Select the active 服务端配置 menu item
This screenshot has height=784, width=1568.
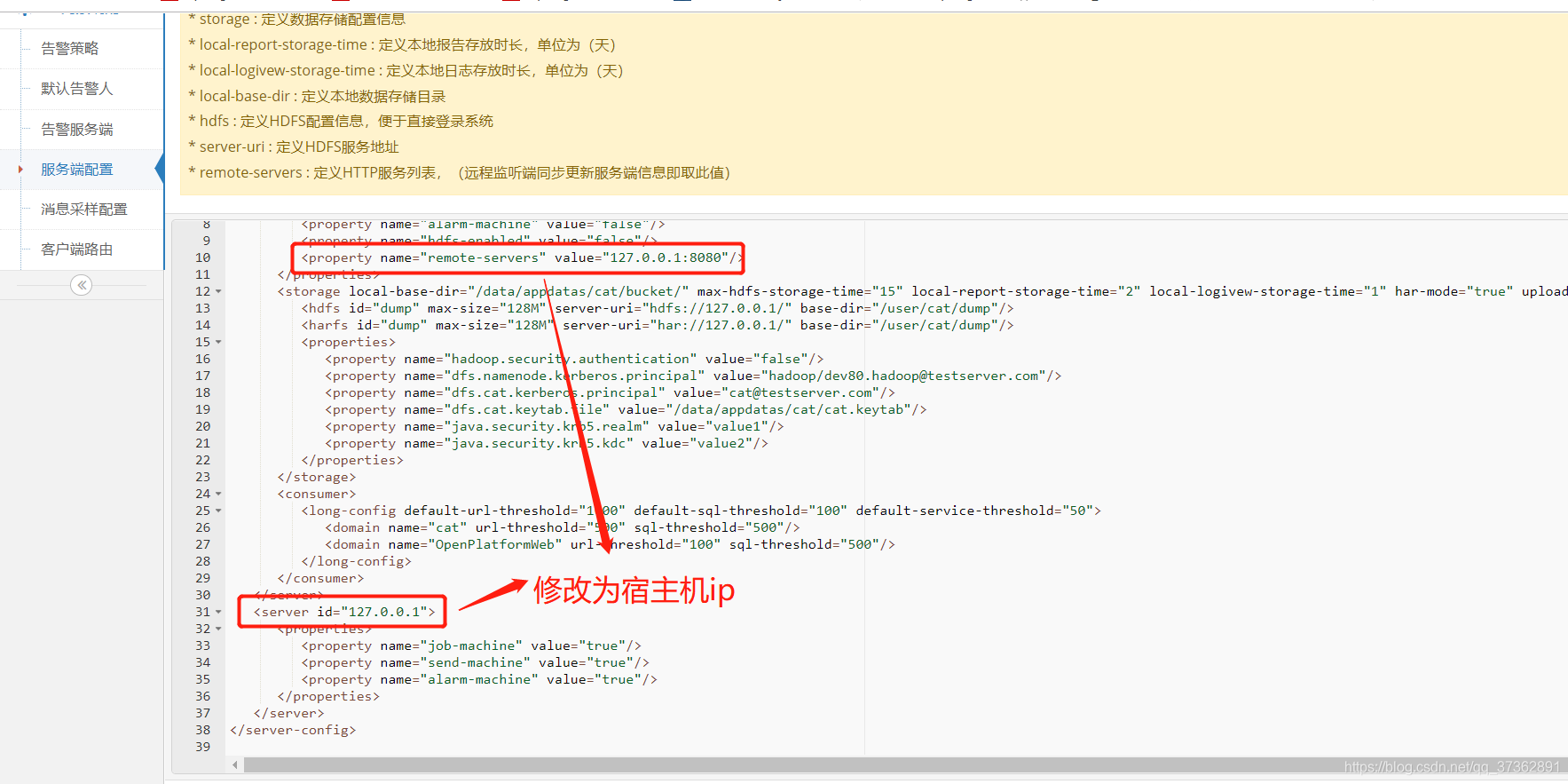coord(76,169)
